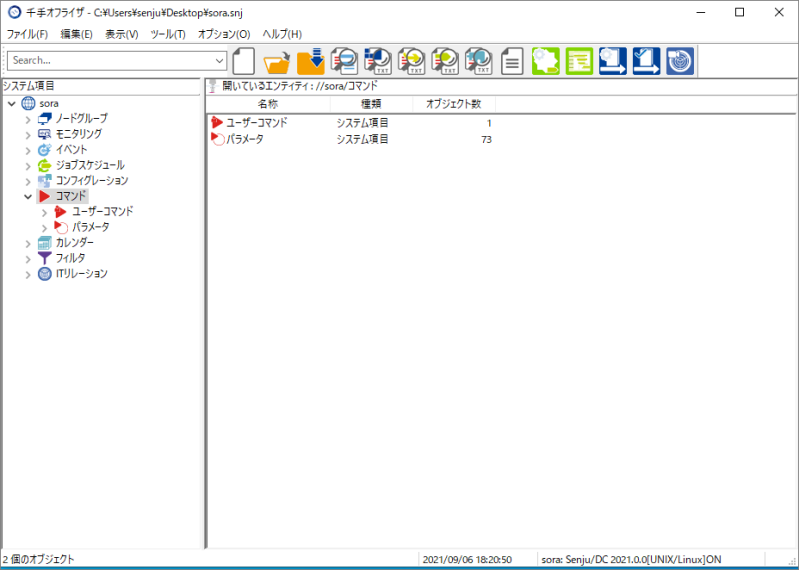The width and height of the screenshot is (799, 570).
Task: Sort list by 種類 column header
Action: (371, 104)
